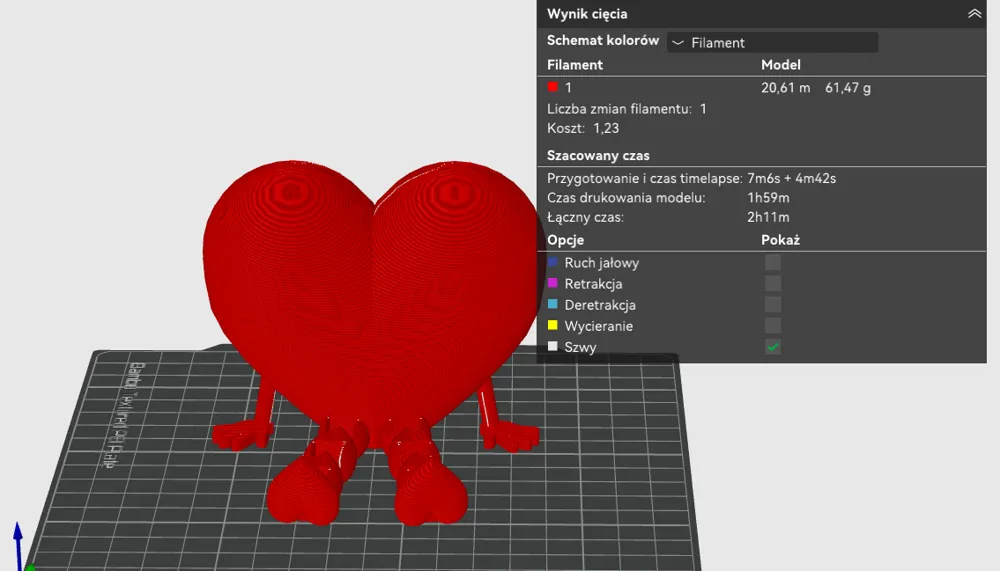Screen dimensions: 1000x571
Task: Click the 'Wynik cięcia' panel title
Action: [587, 14]
